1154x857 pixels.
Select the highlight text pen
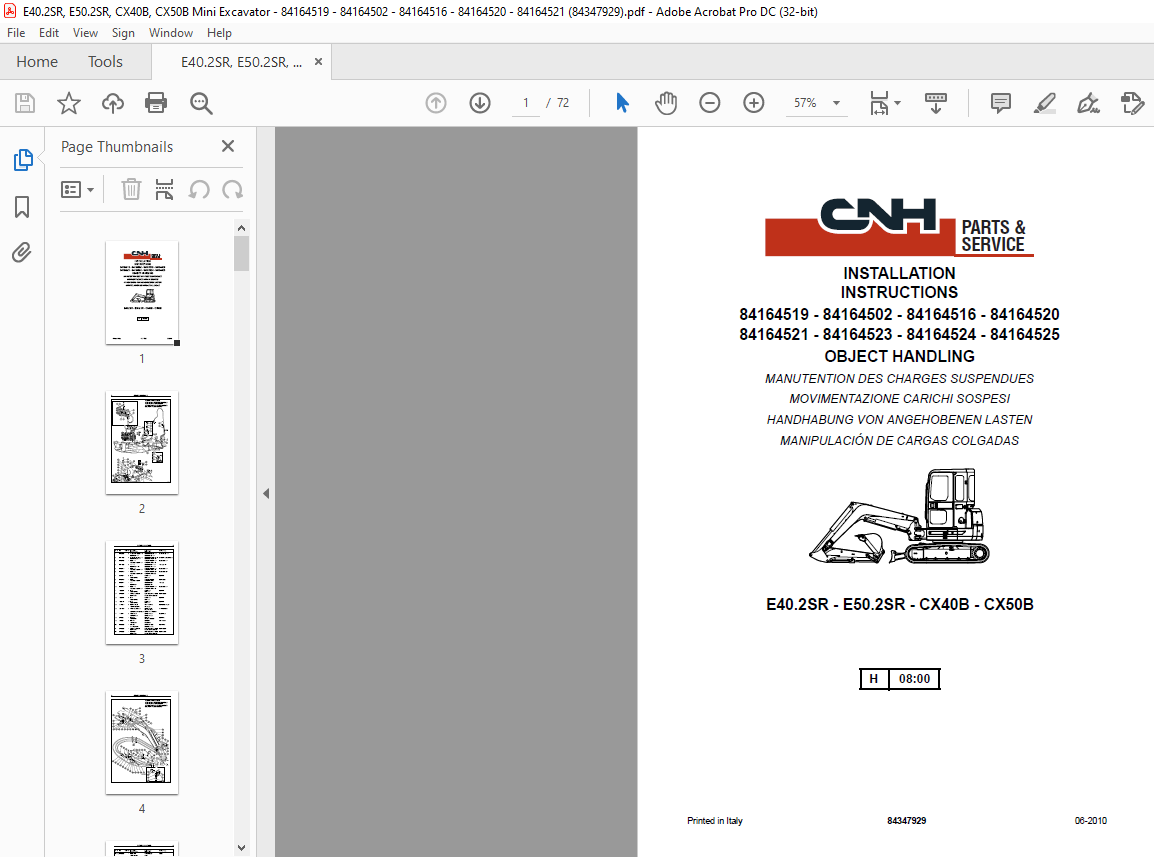(x=1044, y=103)
